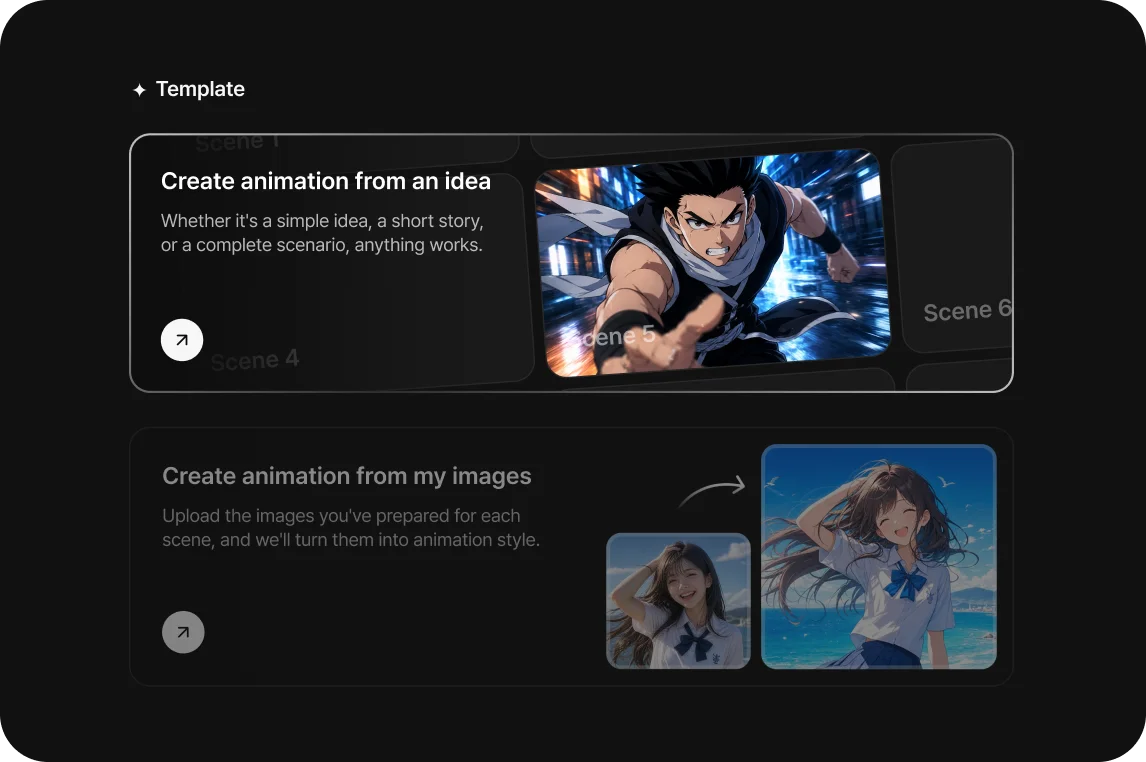Click the small real photo of the girl
Image resolution: width=1146 pixels, height=762 pixels.
(x=678, y=601)
